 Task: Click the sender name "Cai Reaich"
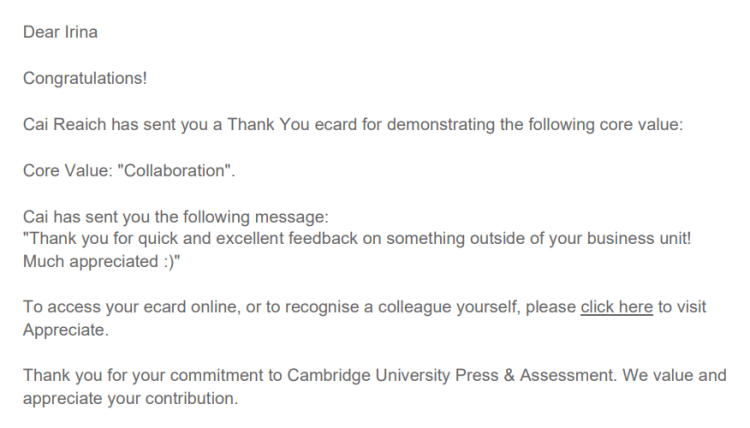[x=60, y=123]
